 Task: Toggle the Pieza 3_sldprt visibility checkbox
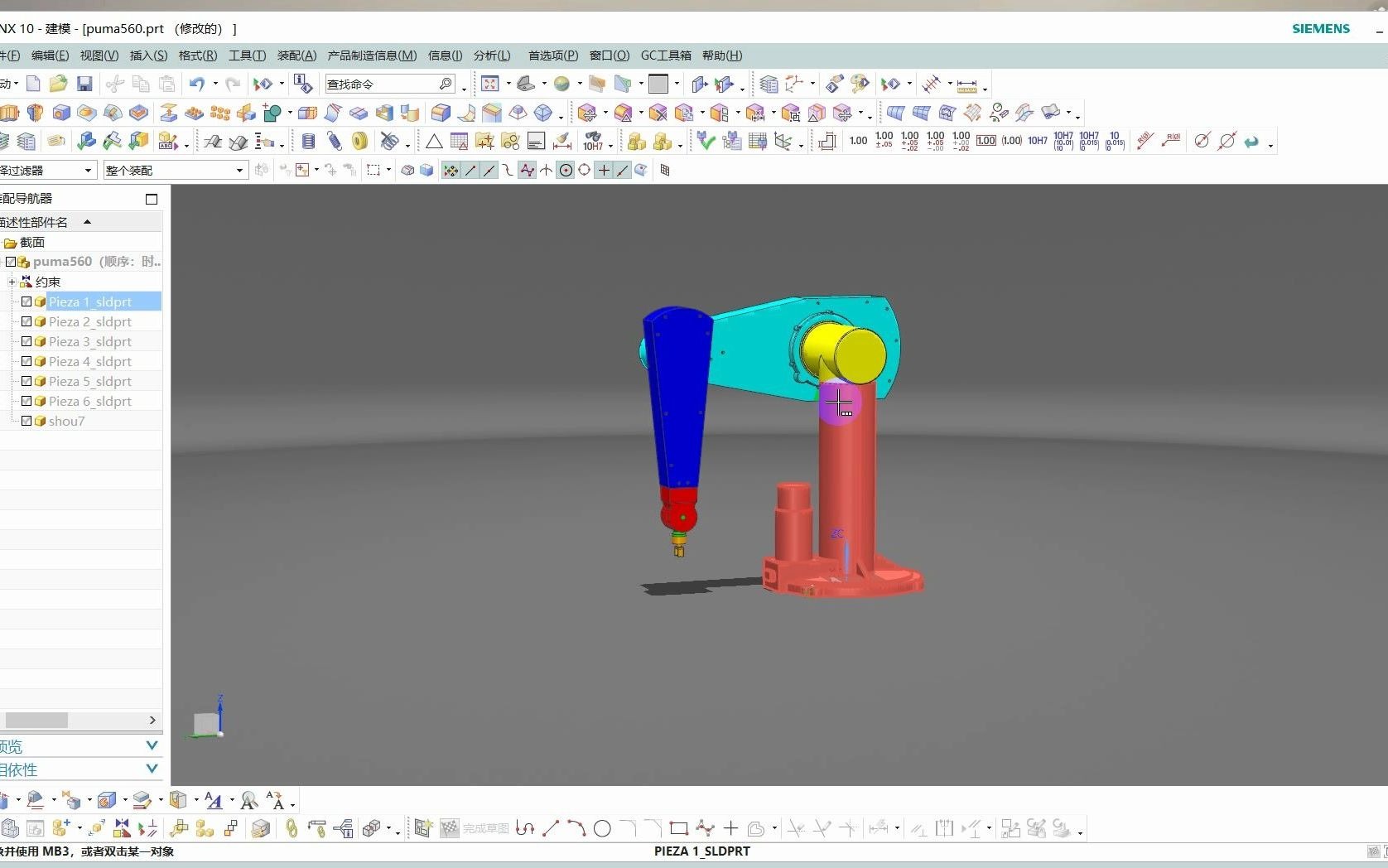click(27, 341)
